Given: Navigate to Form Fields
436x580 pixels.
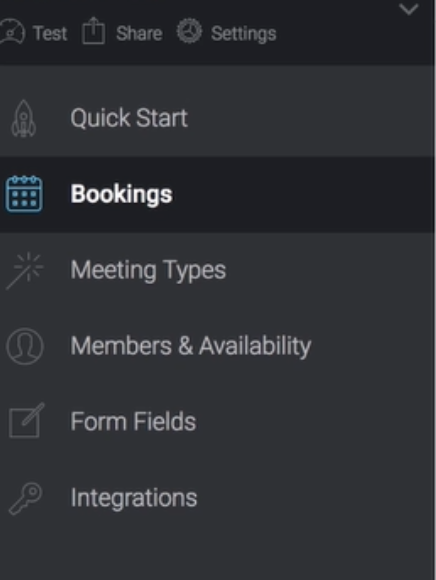Looking at the screenshot, I should click(x=217, y=422).
